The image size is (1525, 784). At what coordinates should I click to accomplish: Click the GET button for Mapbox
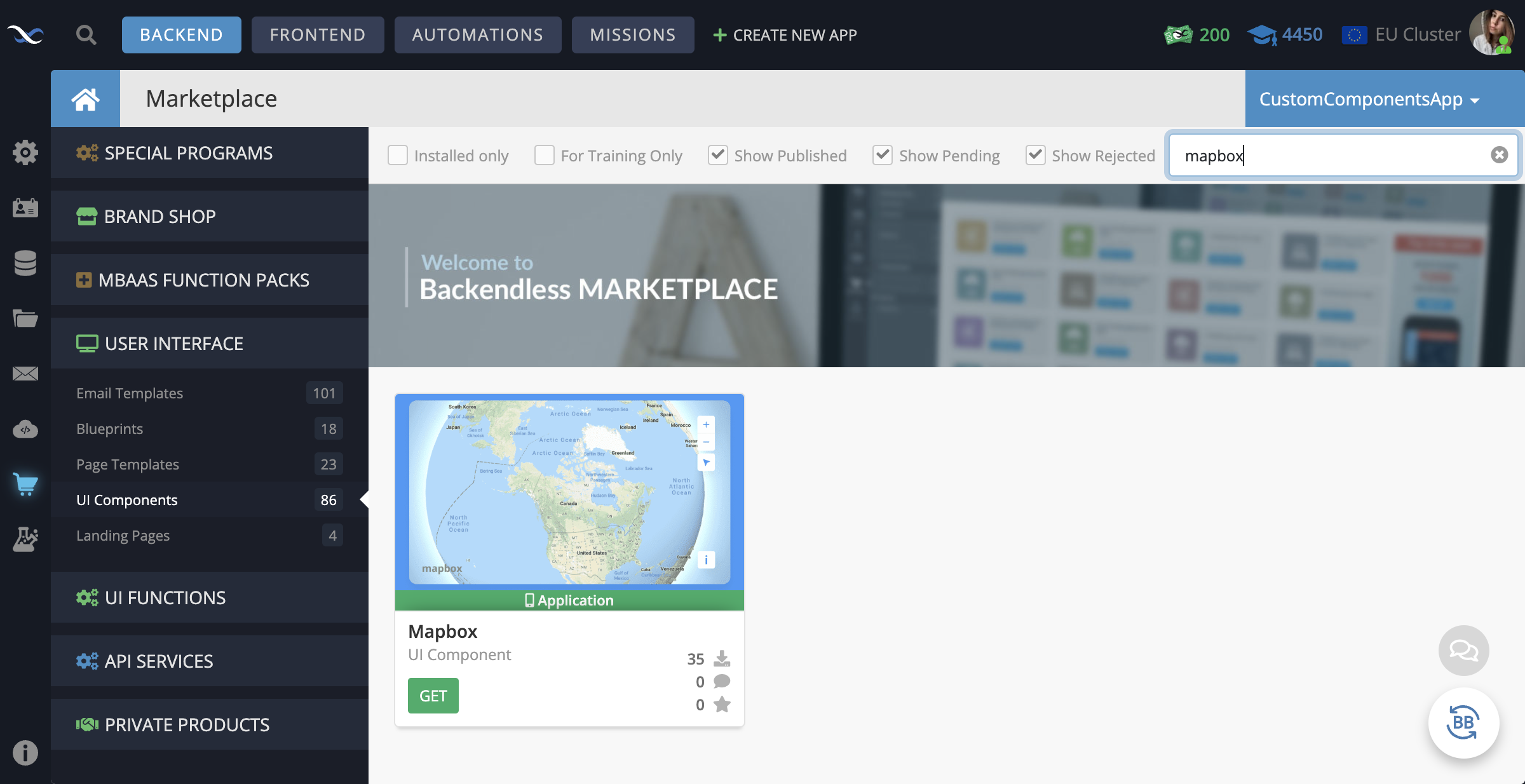(432, 694)
